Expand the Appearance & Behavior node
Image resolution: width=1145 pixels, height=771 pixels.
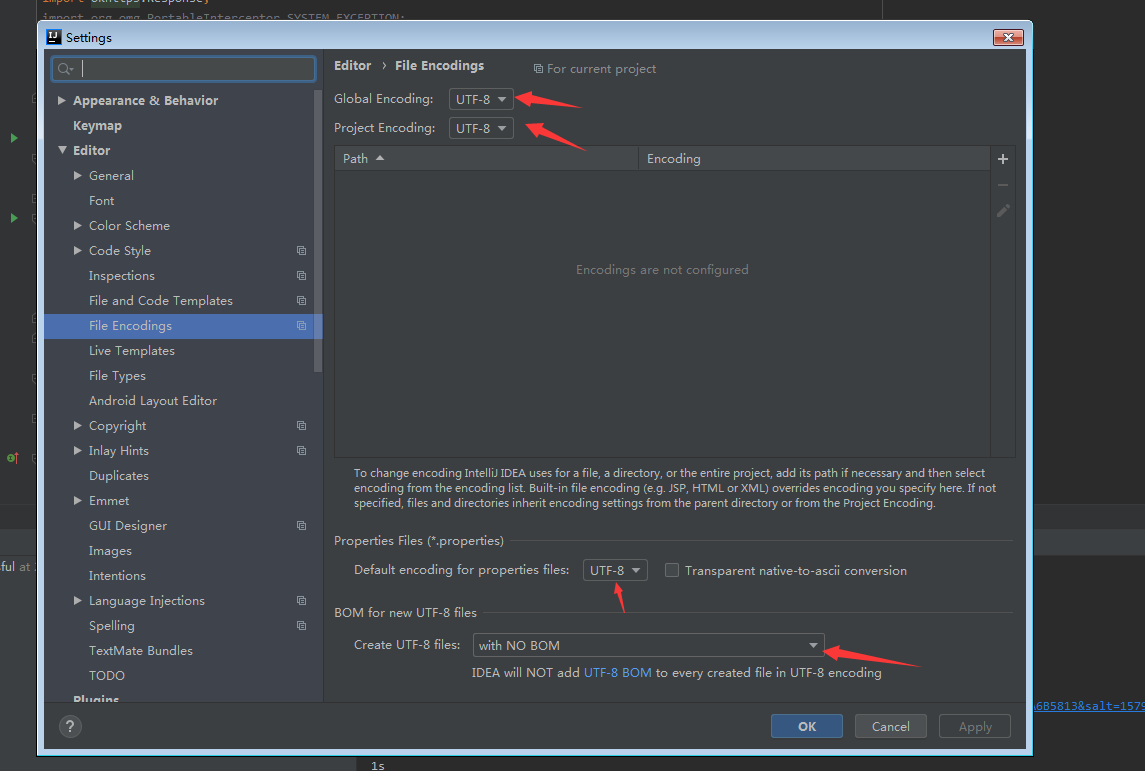(61, 100)
